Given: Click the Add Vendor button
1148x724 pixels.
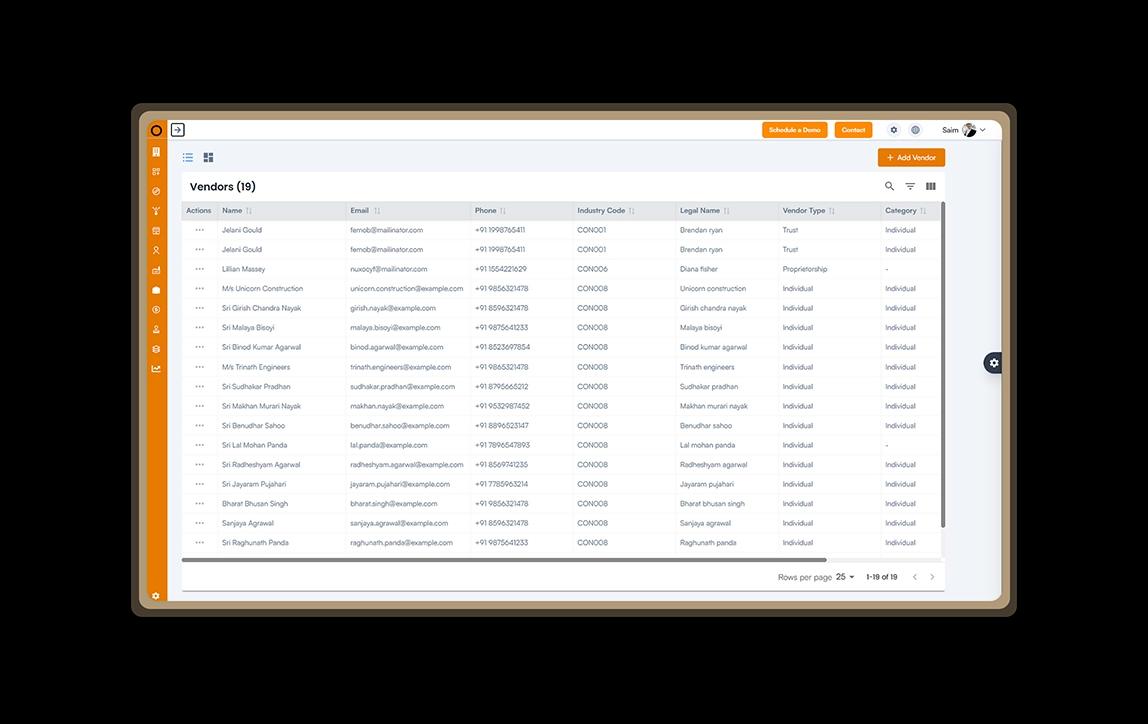Looking at the screenshot, I should tap(910, 157).
